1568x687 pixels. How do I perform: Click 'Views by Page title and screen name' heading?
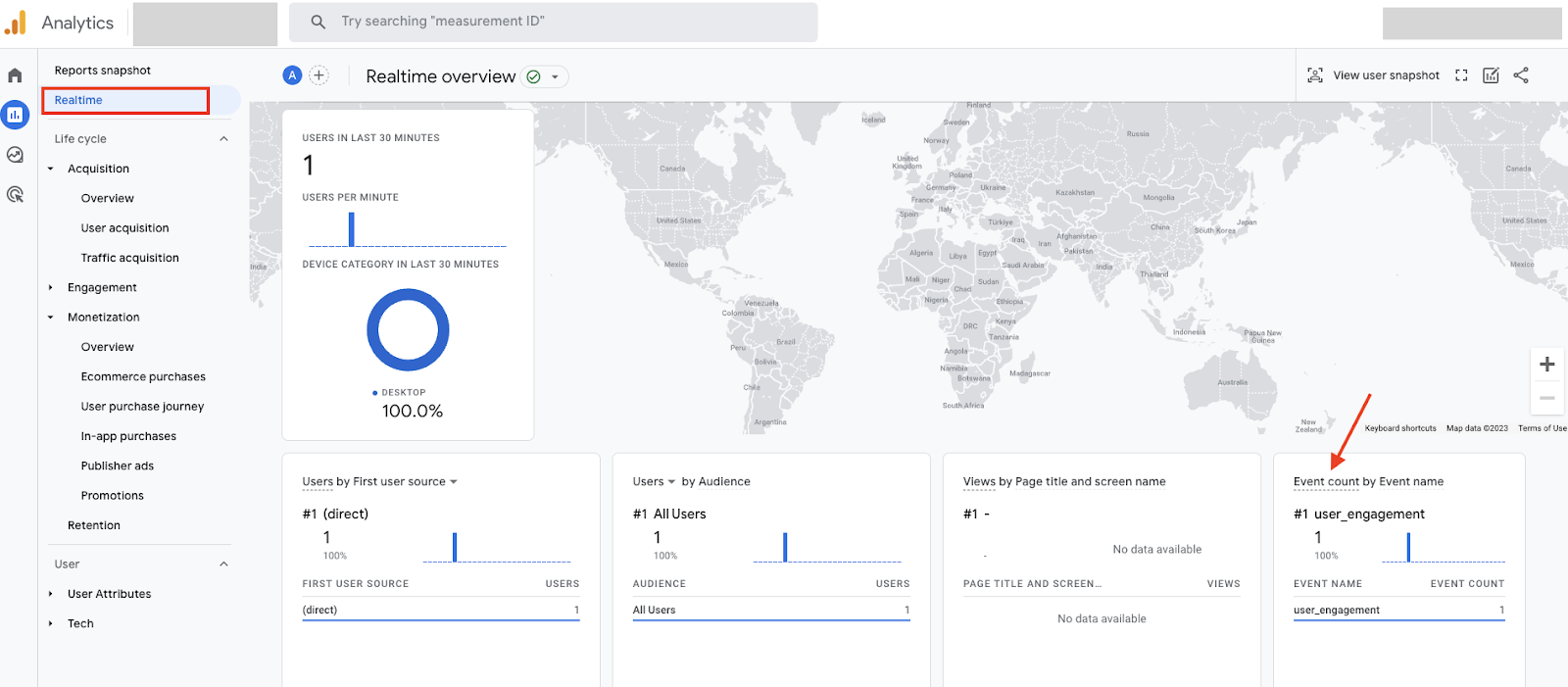click(1064, 481)
